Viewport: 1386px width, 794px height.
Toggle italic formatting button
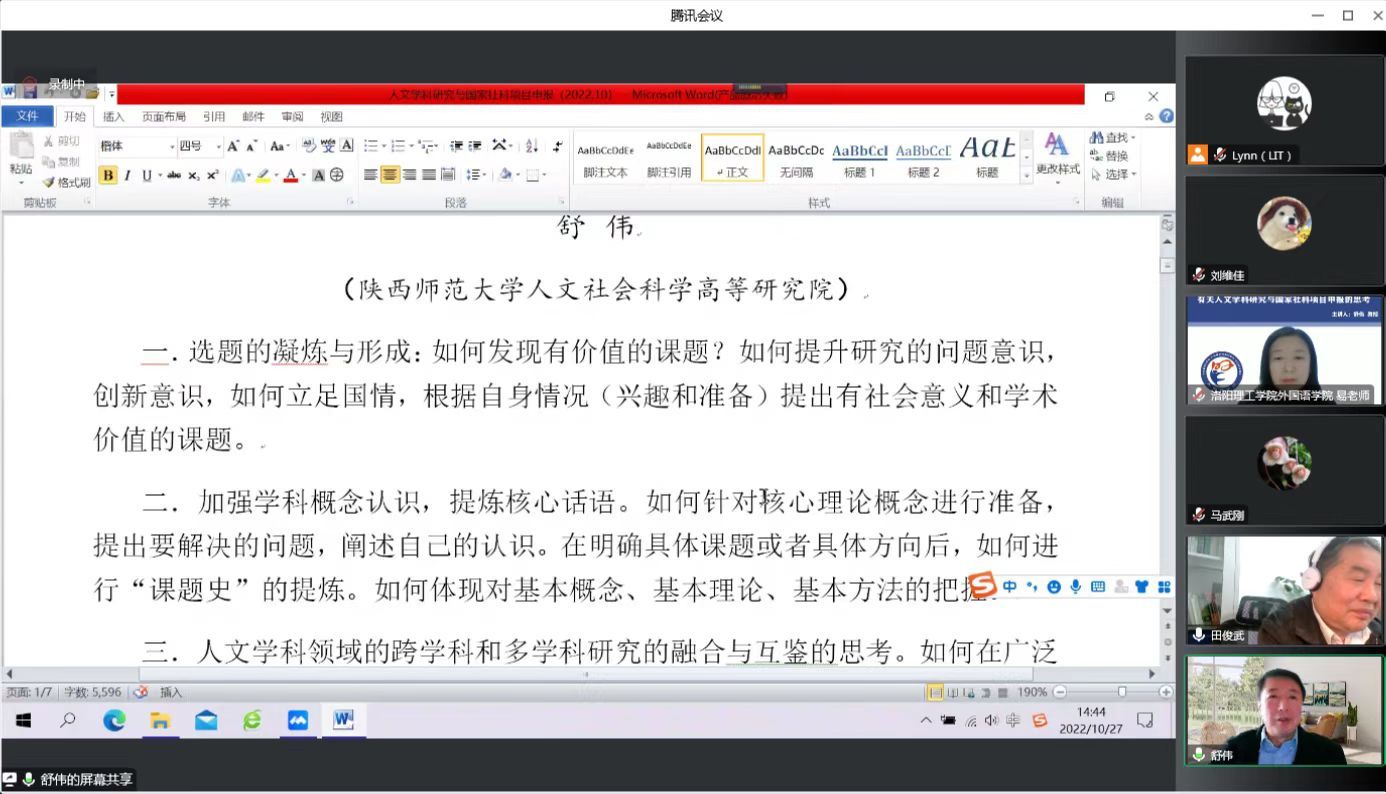128,175
